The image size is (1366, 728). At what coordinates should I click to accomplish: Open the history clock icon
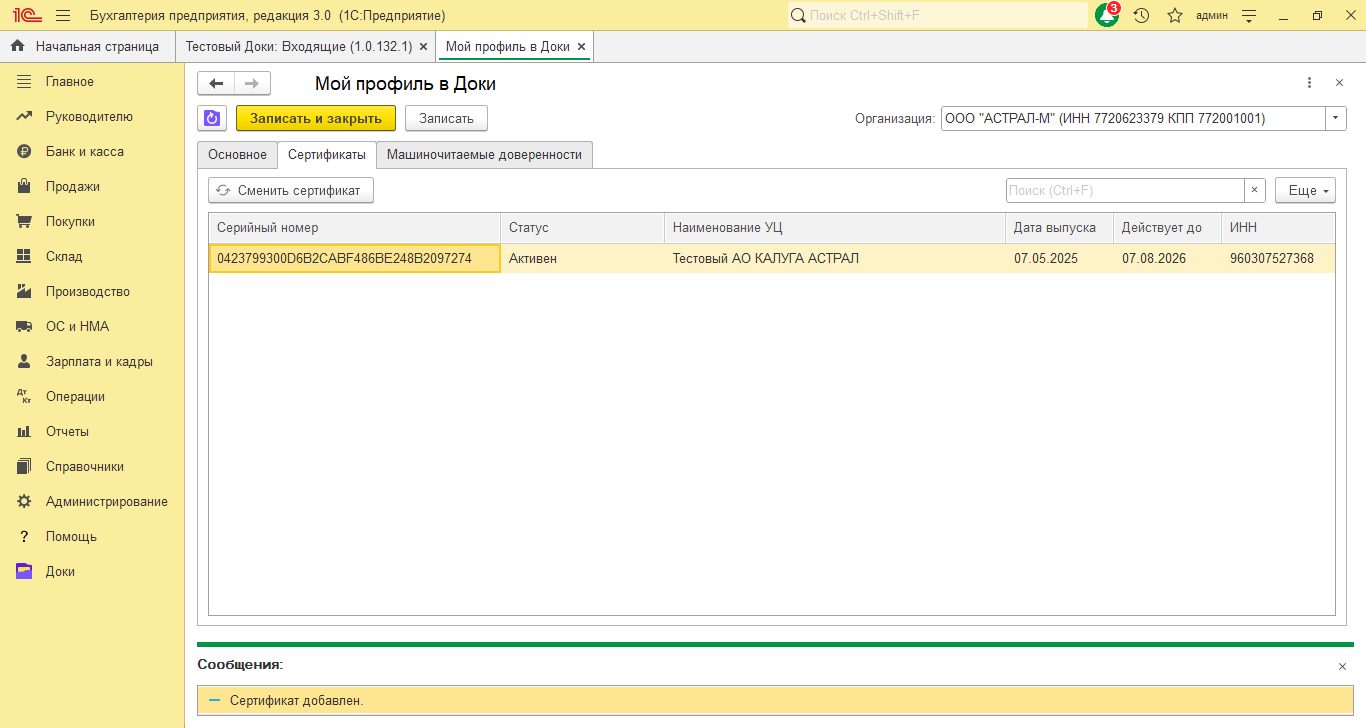pos(1141,16)
